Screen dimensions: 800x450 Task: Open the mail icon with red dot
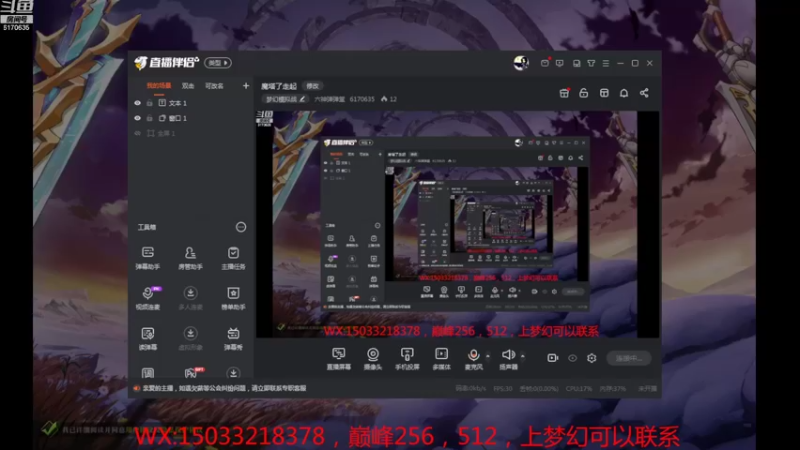pyautogui.click(x=545, y=63)
